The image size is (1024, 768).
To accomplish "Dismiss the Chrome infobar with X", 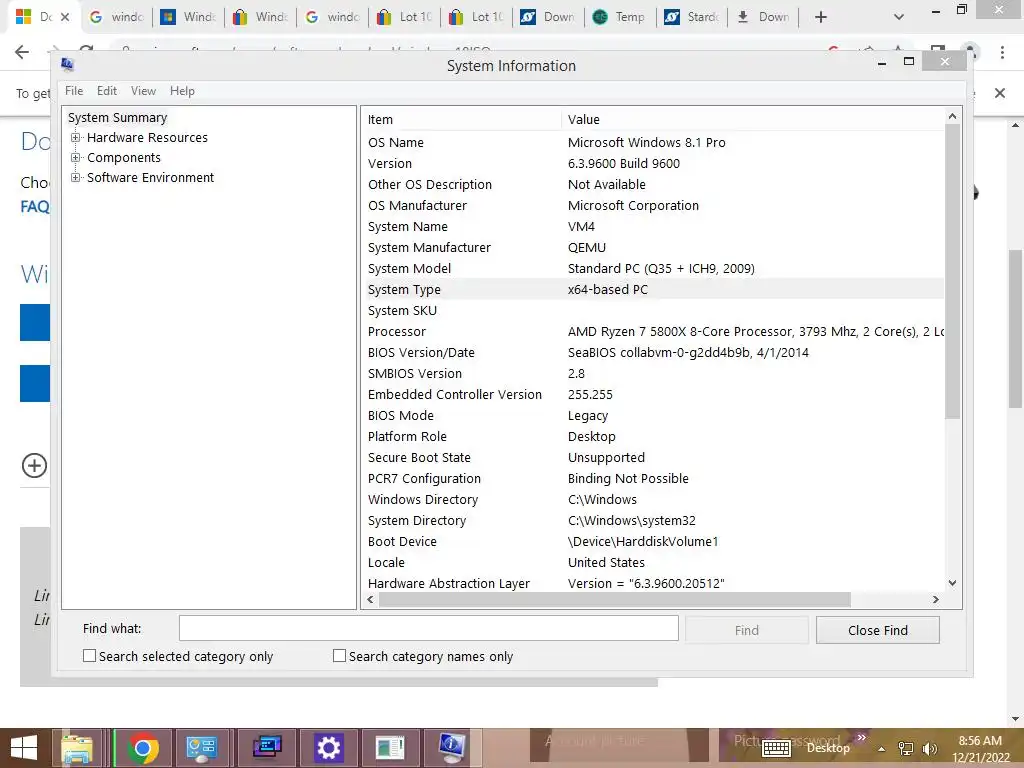I will [x=999, y=93].
